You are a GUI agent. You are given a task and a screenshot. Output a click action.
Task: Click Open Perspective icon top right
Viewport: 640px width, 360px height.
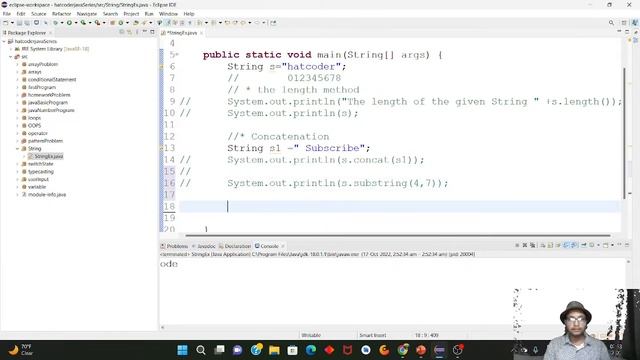pyautogui.click(x=624, y=23)
